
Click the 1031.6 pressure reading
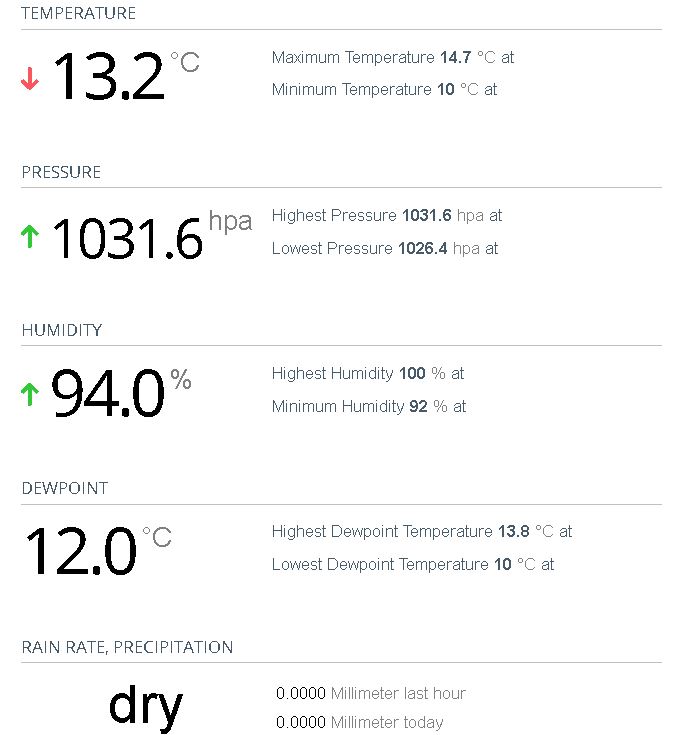(x=127, y=237)
